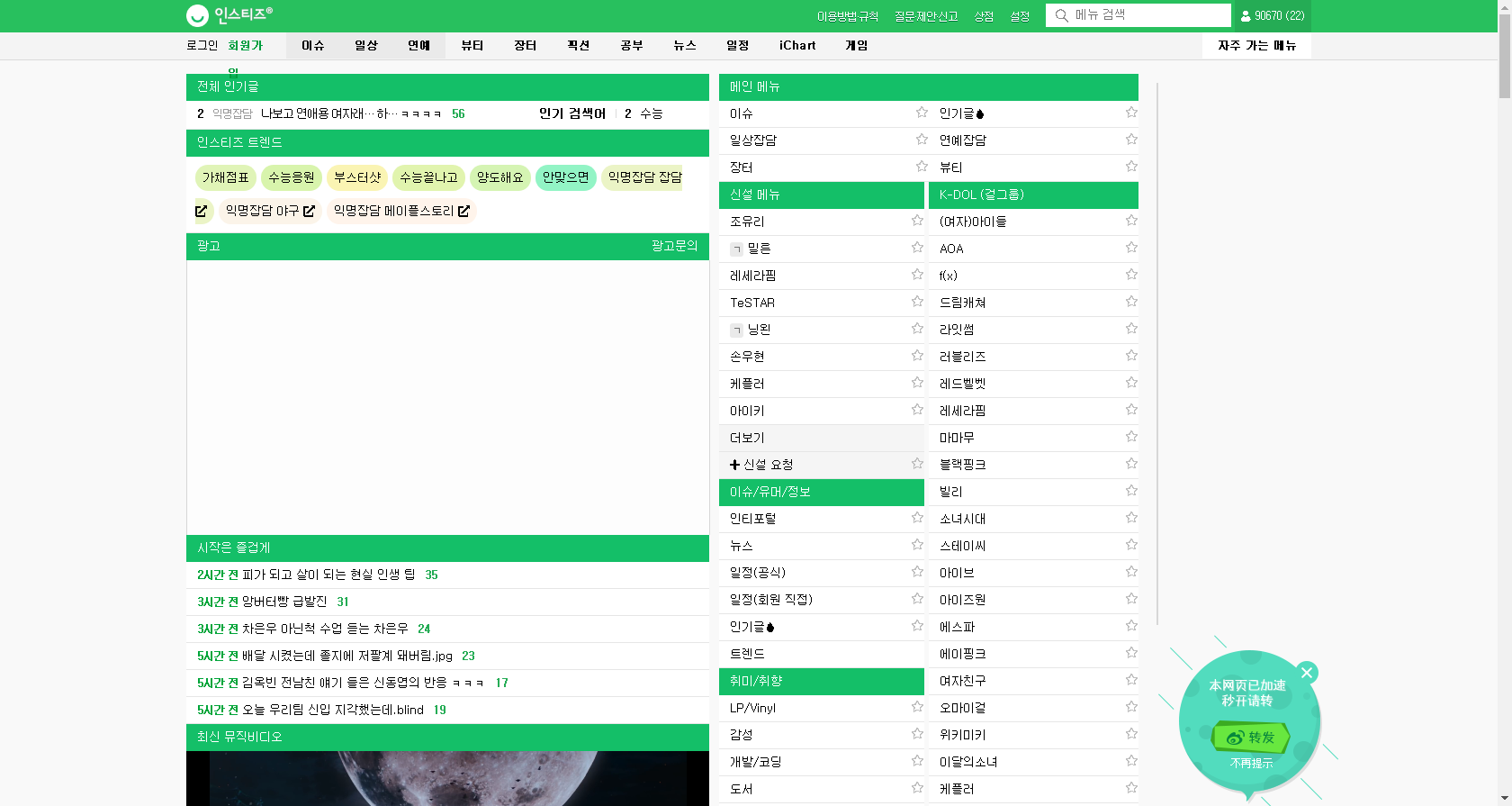Click the star icon next to 아이키
The image size is (1512, 806).
[x=917, y=410]
